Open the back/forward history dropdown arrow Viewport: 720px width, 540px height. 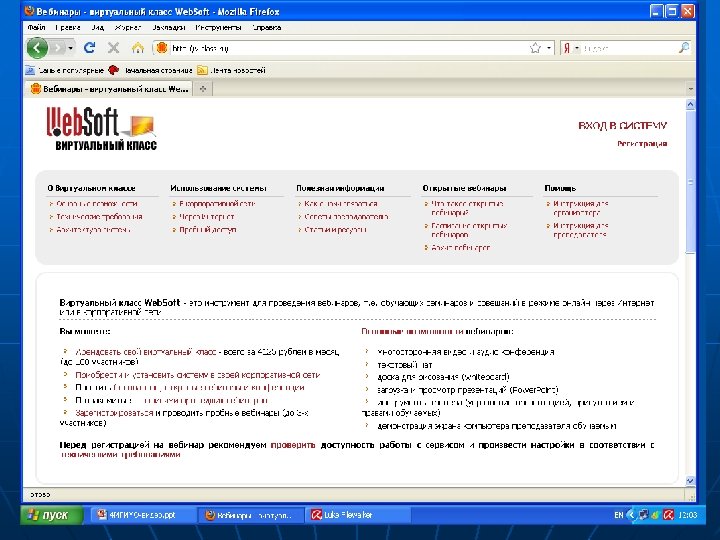(x=70, y=48)
